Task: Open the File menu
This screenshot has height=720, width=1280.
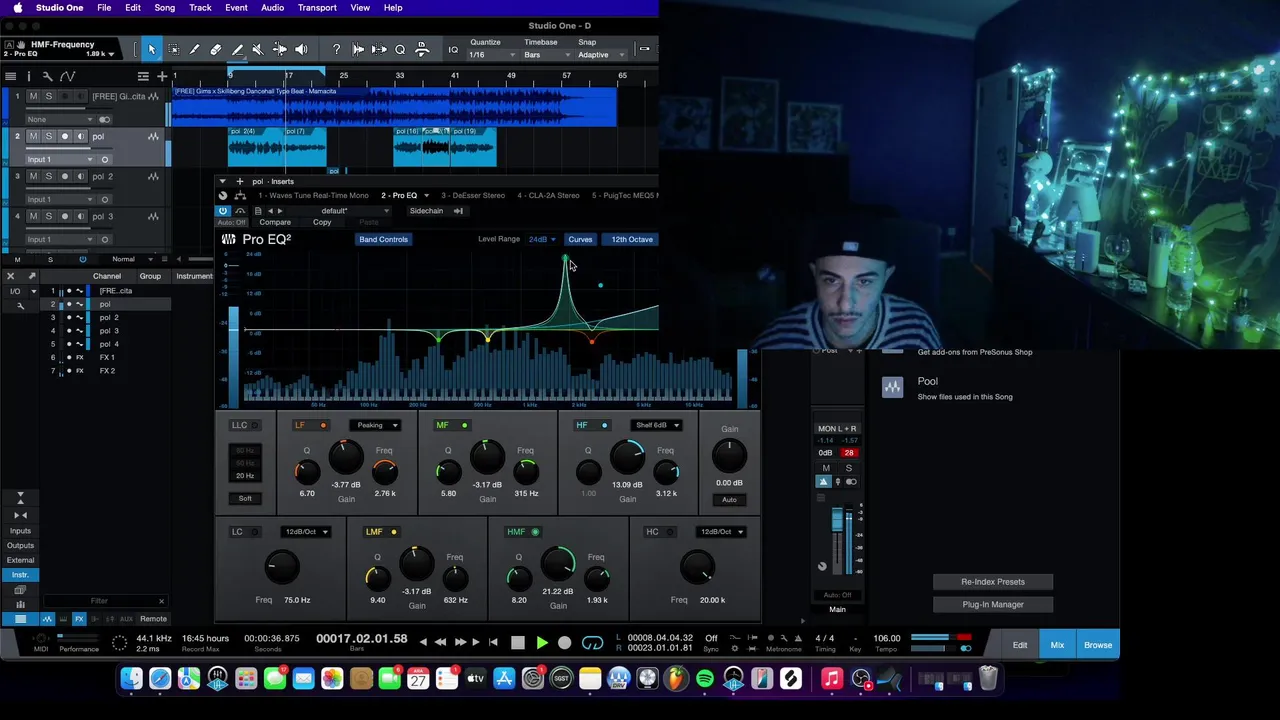Action: (104, 8)
